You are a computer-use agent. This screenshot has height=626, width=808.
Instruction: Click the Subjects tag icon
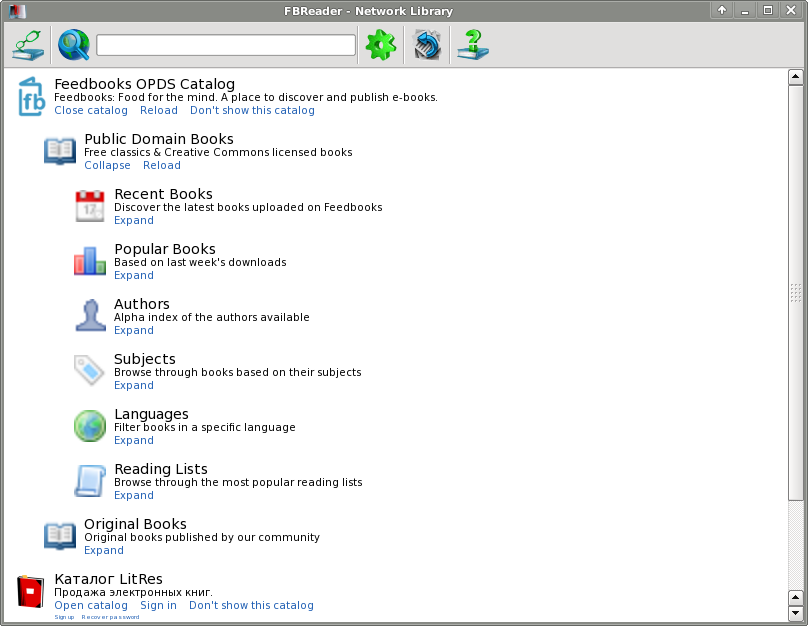pos(89,370)
